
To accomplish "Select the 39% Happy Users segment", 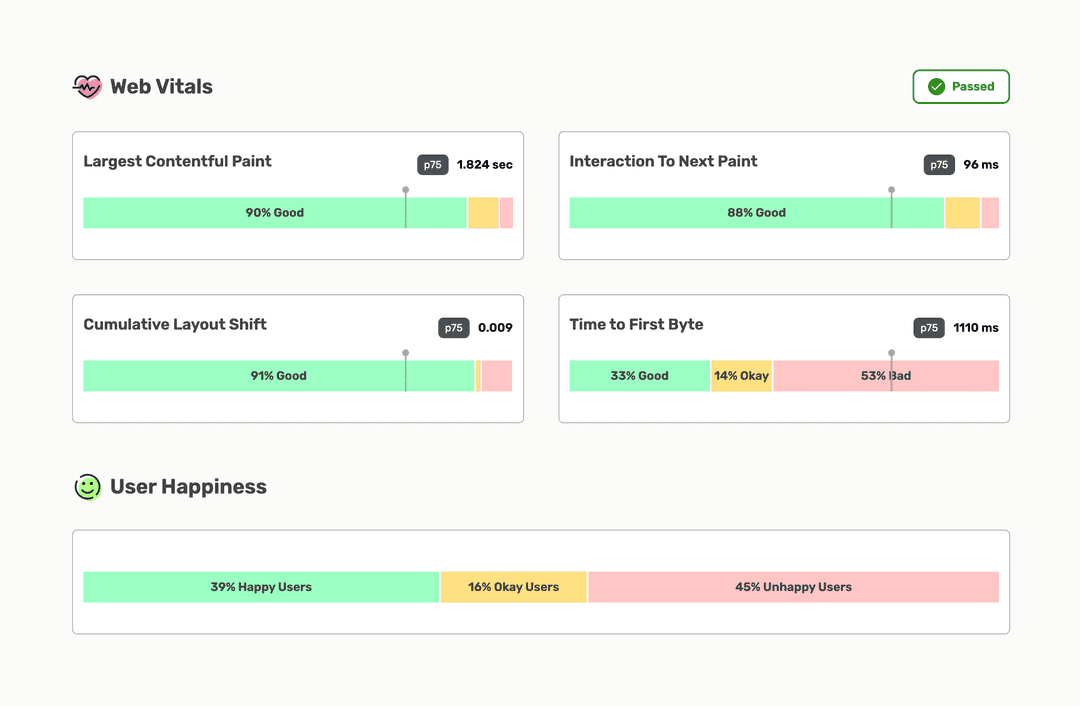I will tap(260, 587).
